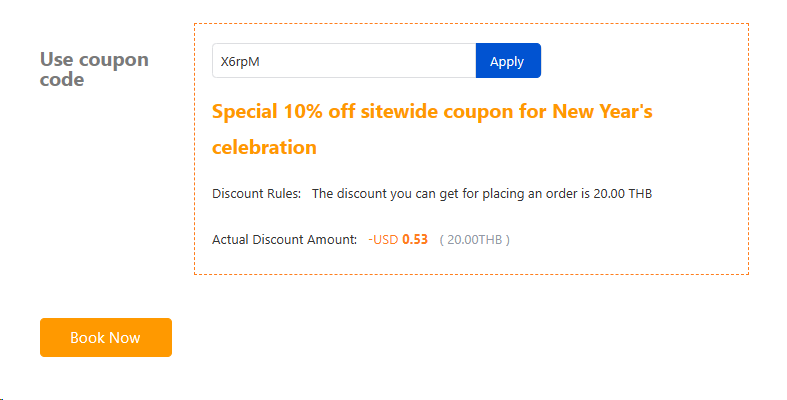Click the orange '-USD' currency text

pyautogui.click(x=383, y=239)
